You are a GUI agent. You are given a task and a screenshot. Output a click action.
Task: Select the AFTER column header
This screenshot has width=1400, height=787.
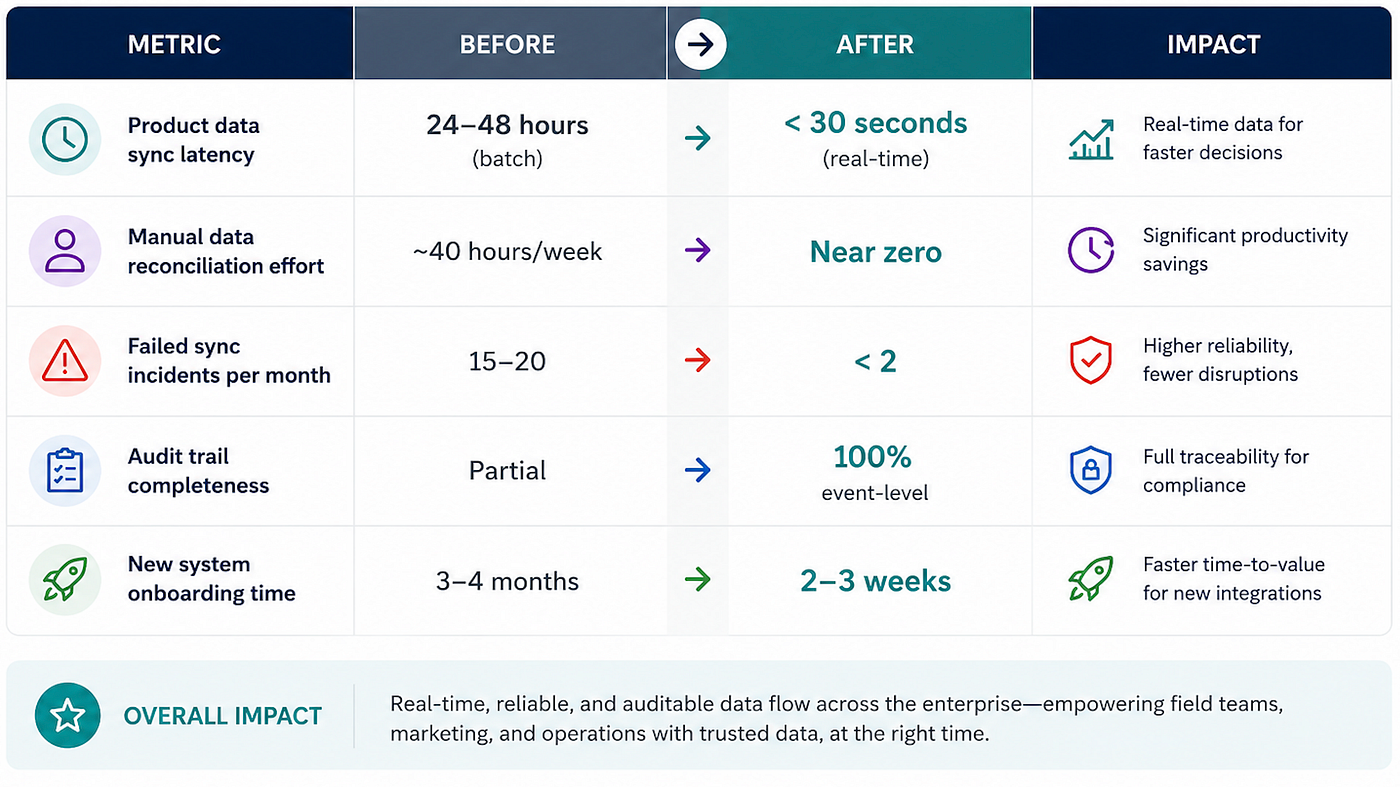876,44
